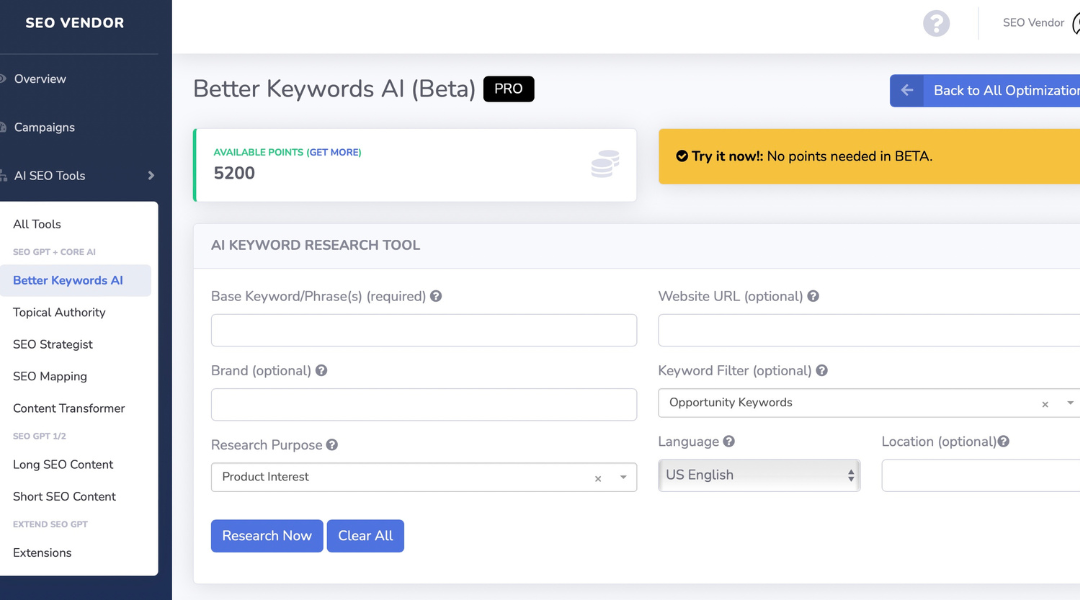Image resolution: width=1080 pixels, height=600 pixels.
Task: Click the checkmark icon in Try it now banner
Action: (x=682, y=156)
